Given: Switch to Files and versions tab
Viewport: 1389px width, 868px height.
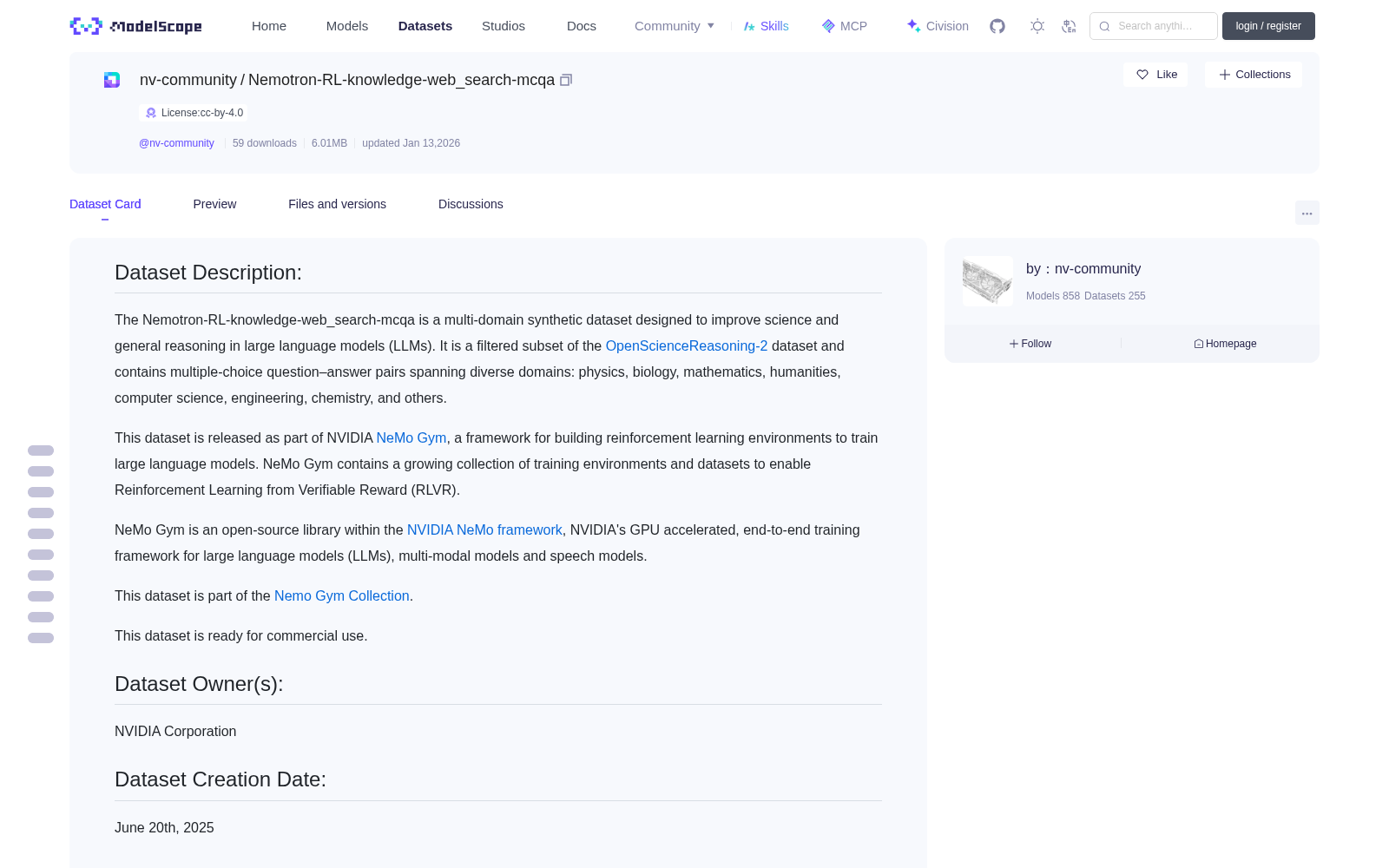Looking at the screenshot, I should click(x=337, y=204).
